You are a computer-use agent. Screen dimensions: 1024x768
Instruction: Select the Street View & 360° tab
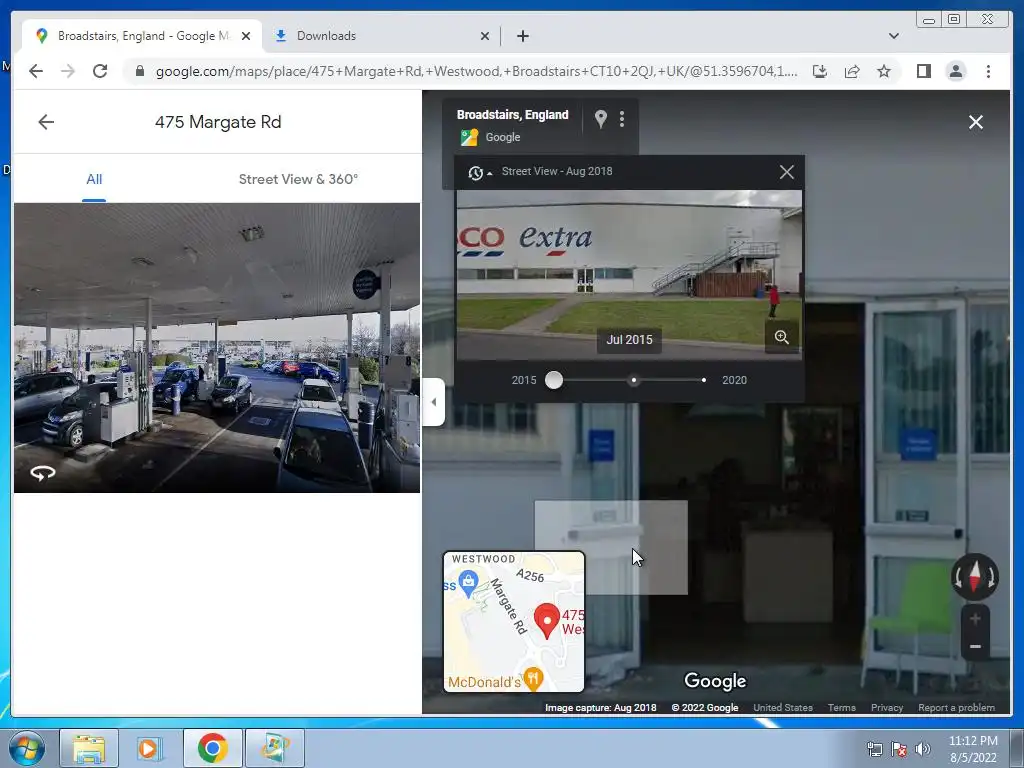298,179
